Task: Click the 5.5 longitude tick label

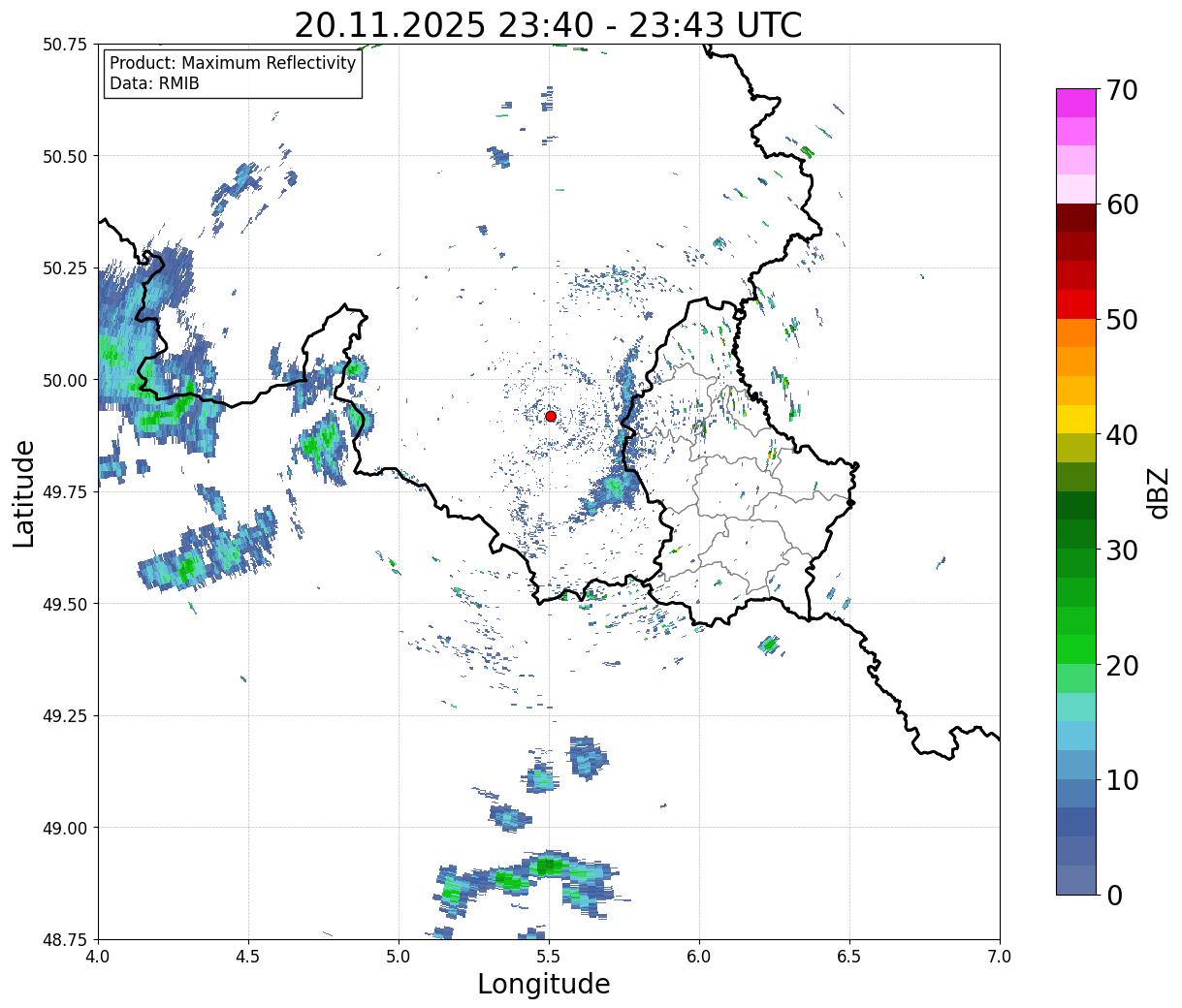Action: [x=548, y=957]
